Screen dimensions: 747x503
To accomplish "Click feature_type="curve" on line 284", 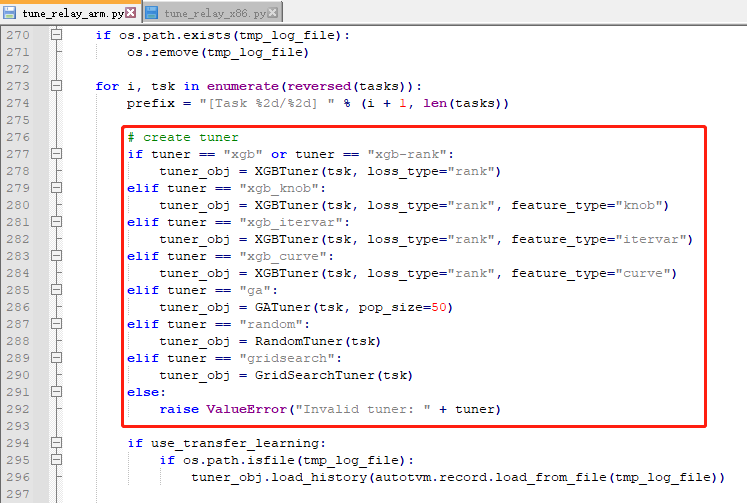I will click(591, 273).
